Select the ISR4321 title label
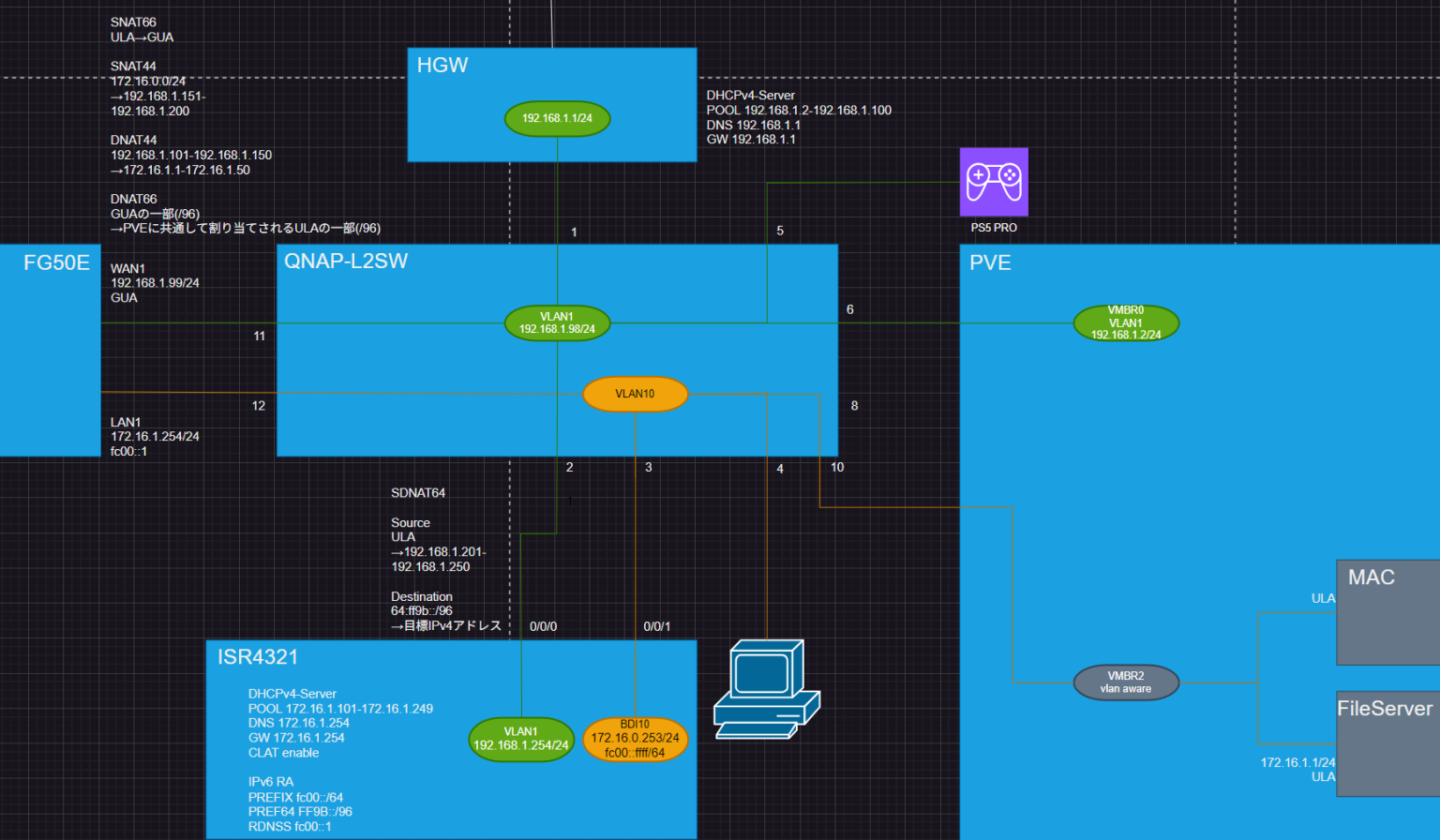This screenshot has width=1440, height=840. click(x=258, y=657)
